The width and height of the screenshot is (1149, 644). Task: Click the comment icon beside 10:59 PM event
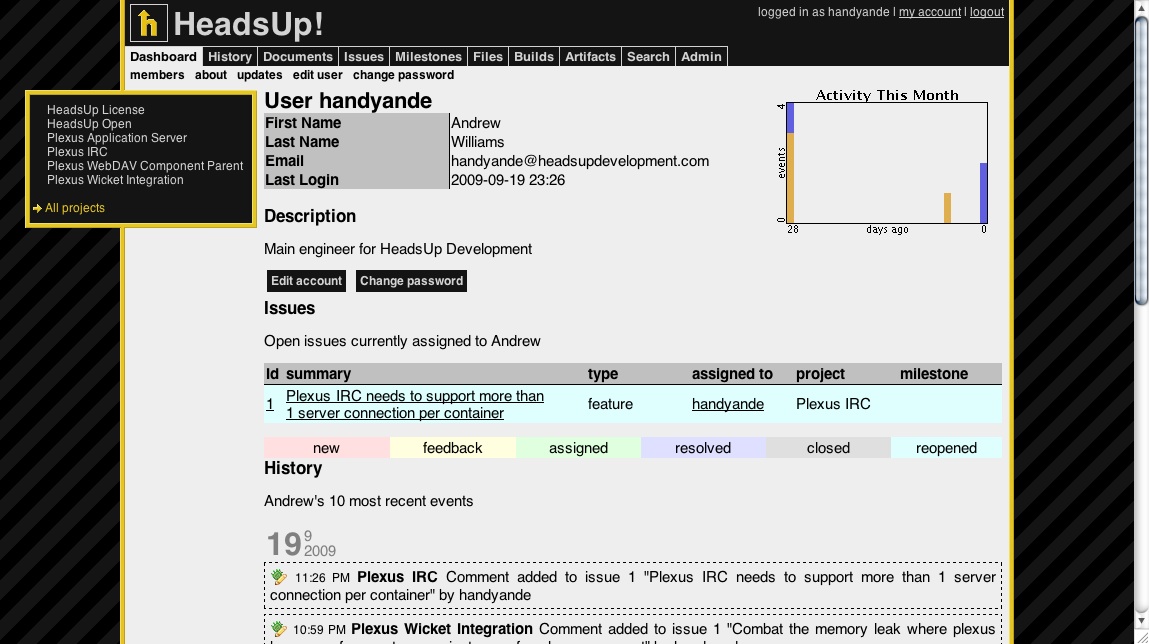coord(279,629)
